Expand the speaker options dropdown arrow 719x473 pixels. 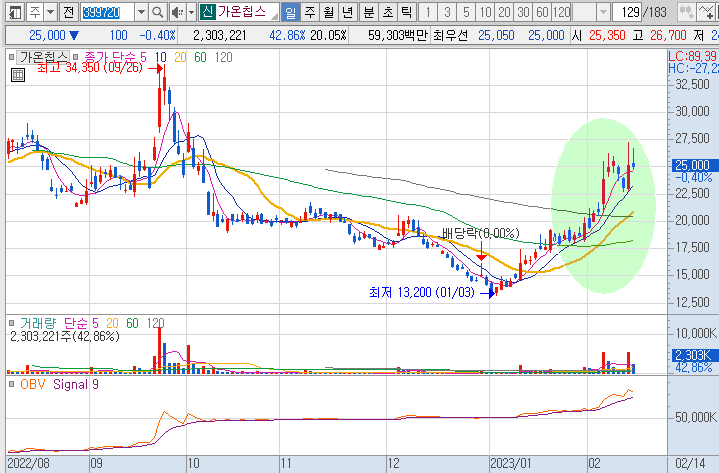191,12
